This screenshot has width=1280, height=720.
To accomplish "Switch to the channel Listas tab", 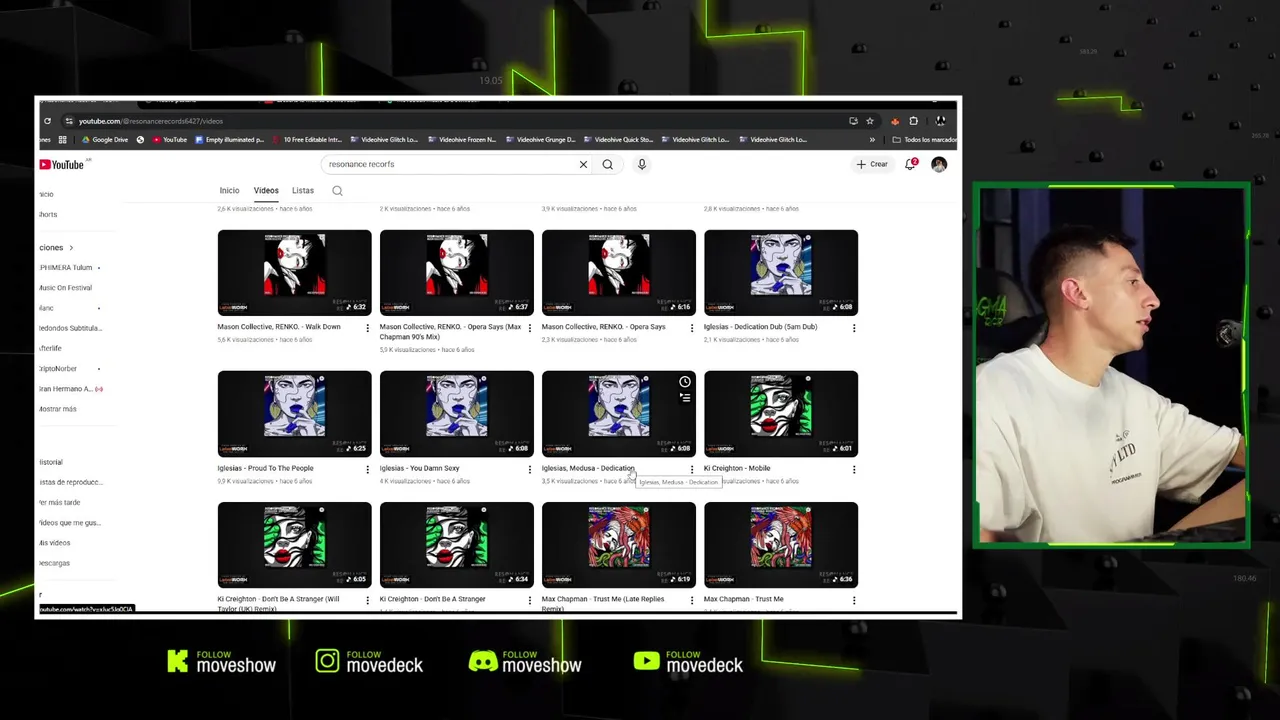I will click(303, 191).
